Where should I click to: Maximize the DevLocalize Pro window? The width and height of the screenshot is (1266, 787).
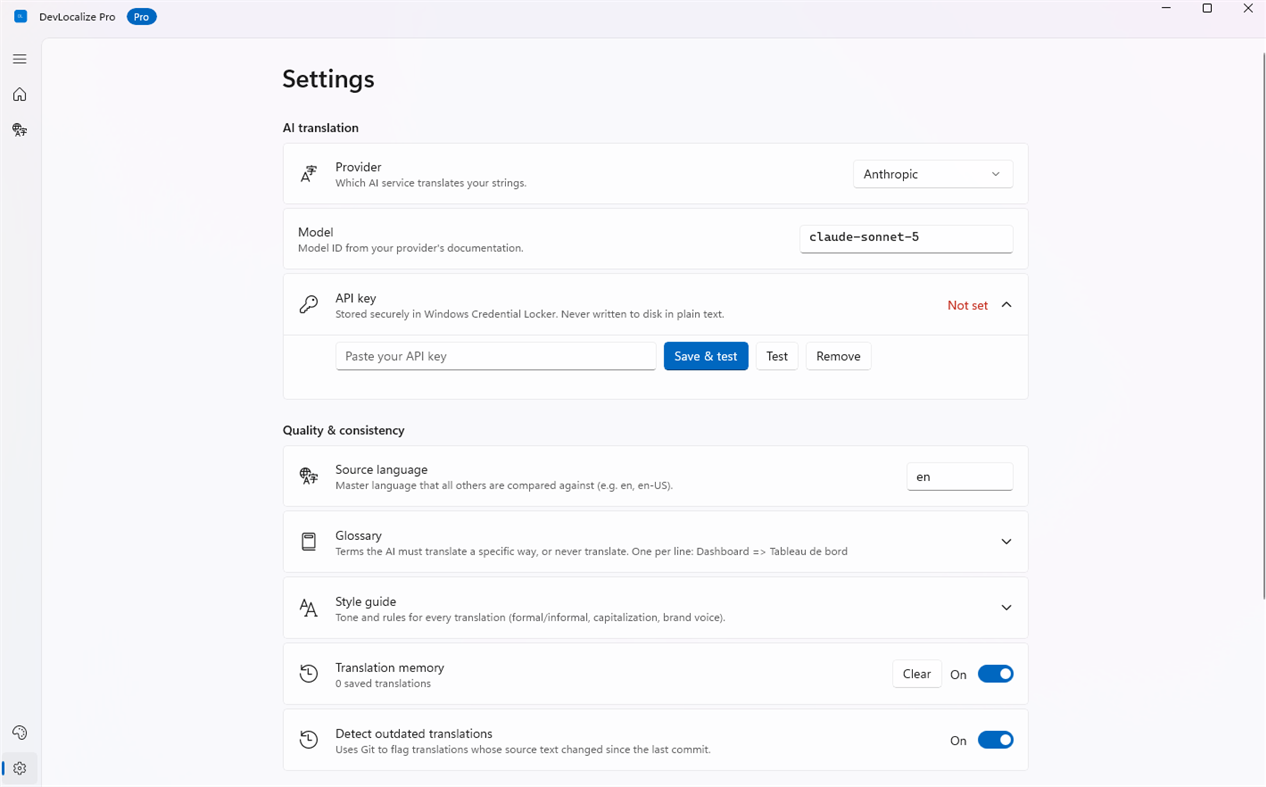tap(1207, 9)
